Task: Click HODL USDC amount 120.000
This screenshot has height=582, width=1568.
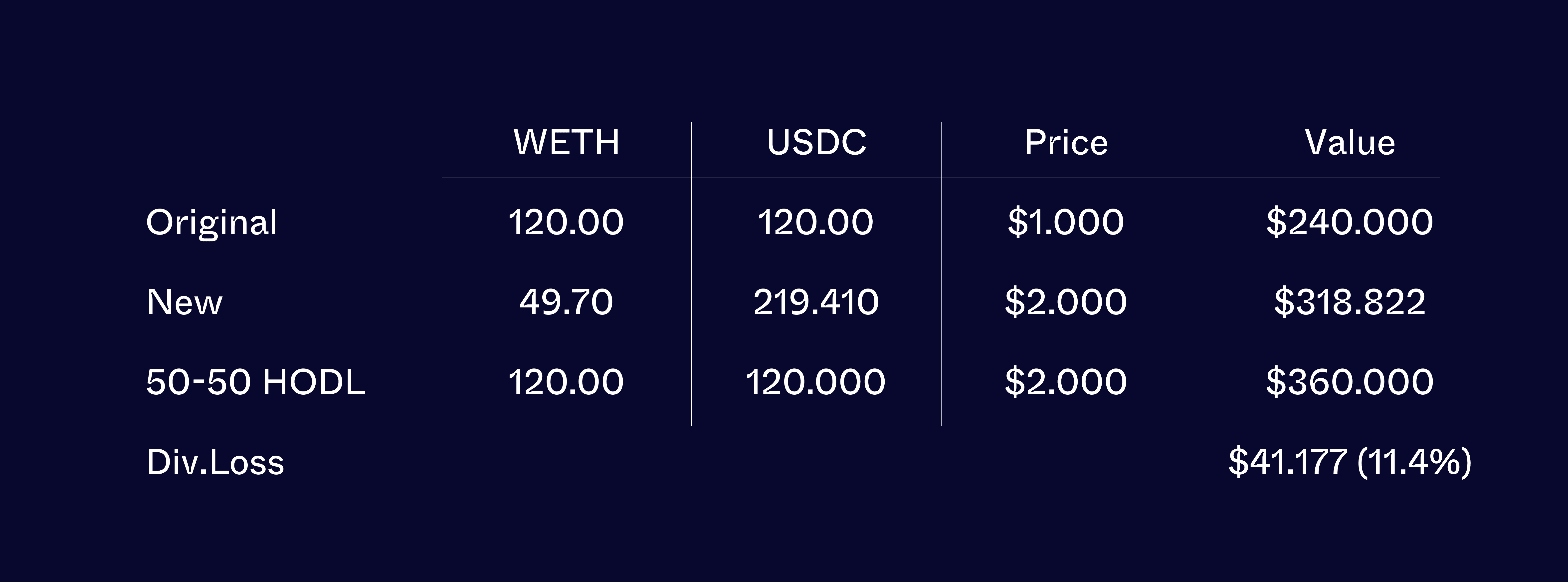Action: (x=816, y=382)
